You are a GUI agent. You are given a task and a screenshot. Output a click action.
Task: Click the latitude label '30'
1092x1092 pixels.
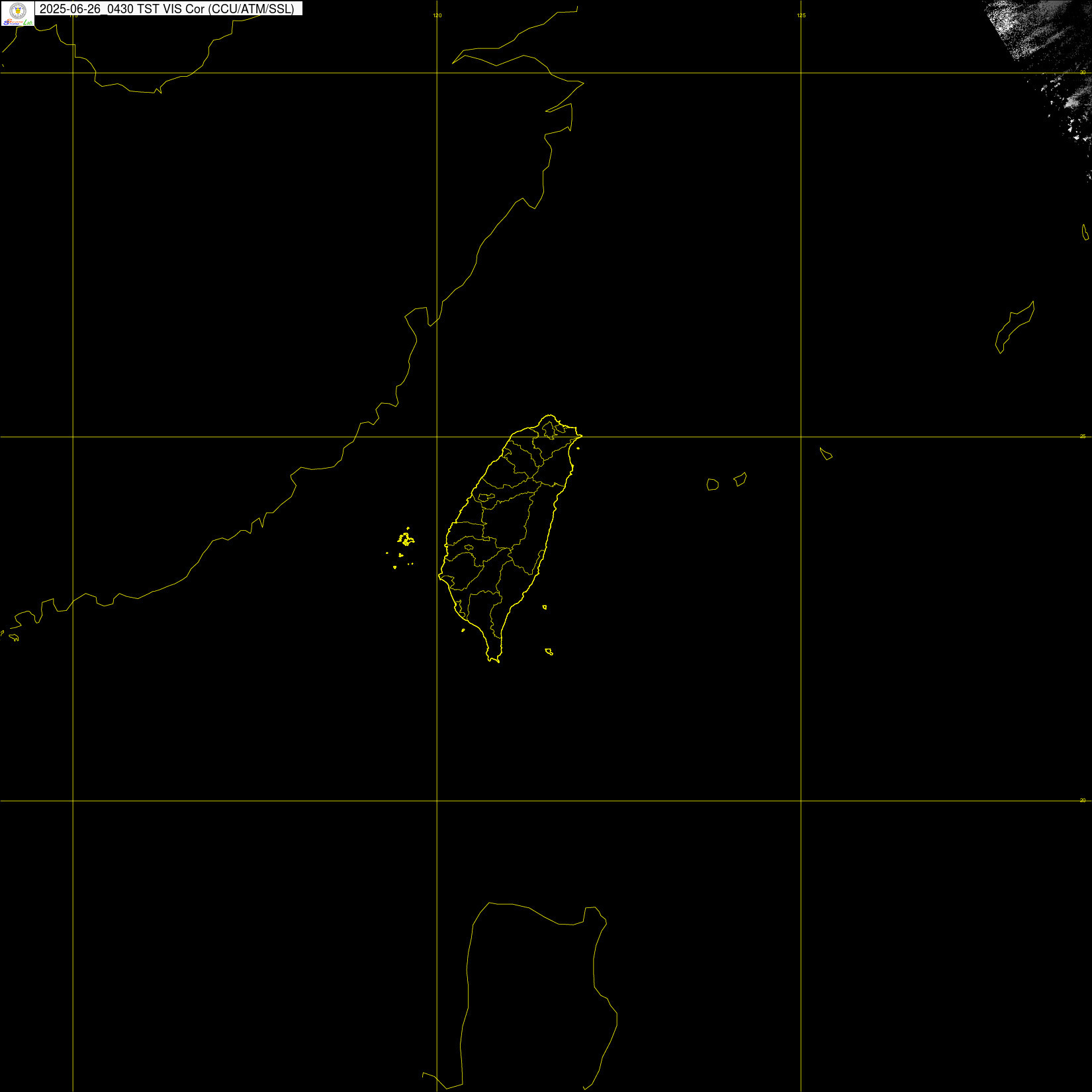[x=1083, y=72]
